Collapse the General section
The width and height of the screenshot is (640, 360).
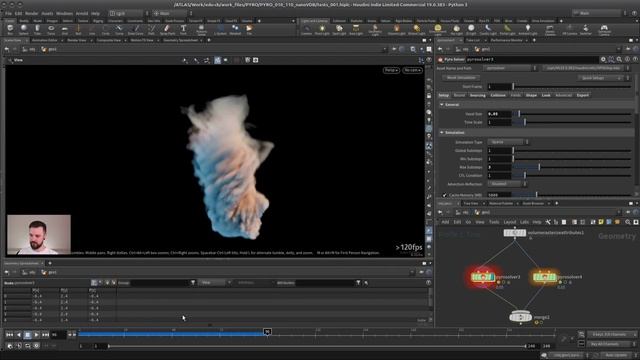coord(442,105)
